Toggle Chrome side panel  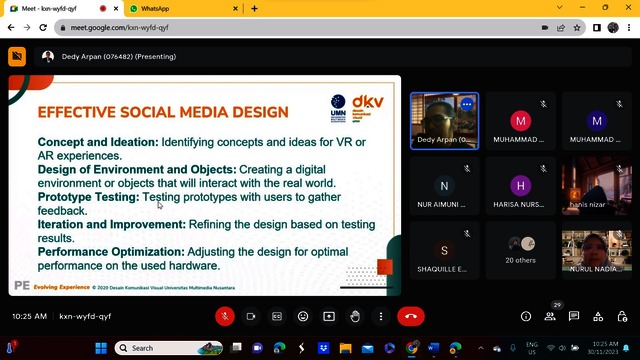[x=597, y=28]
